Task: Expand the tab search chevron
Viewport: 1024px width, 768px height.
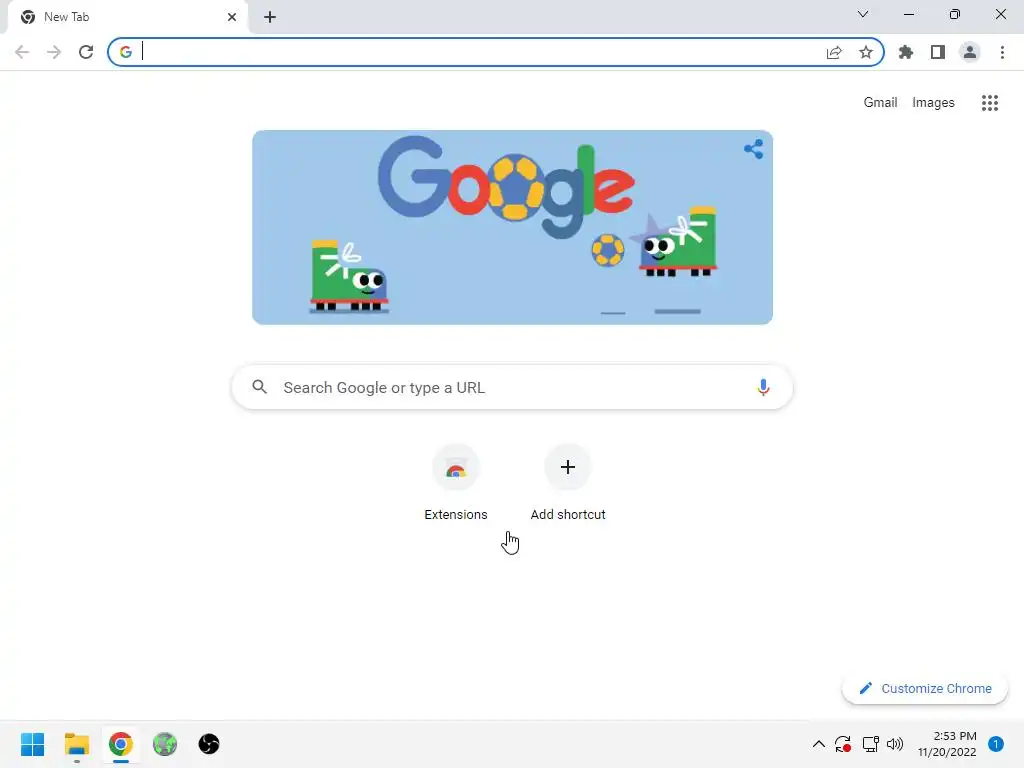Action: (863, 14)
